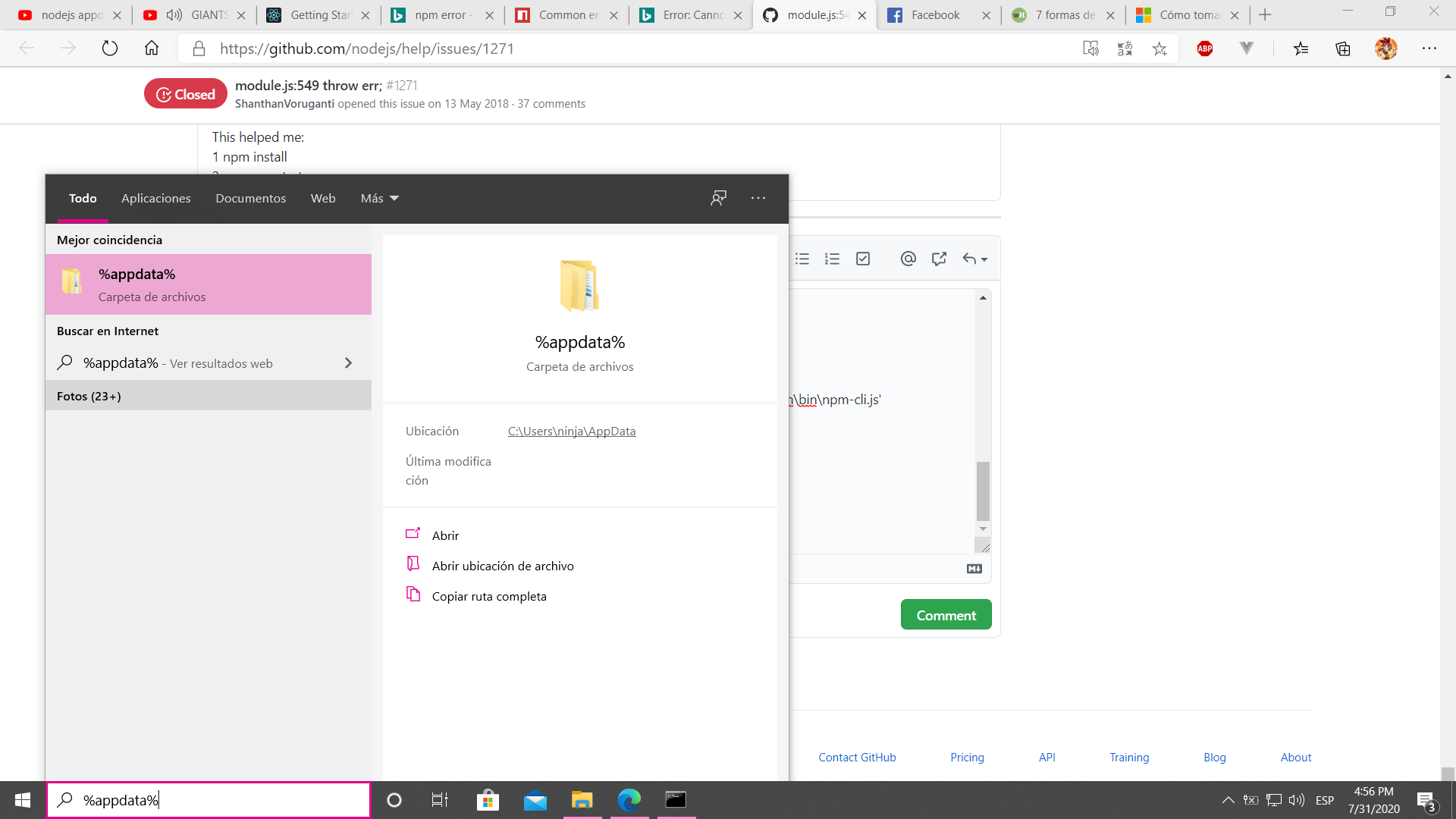1456x819 pixels.
Task: Open the Adblock Plus extension
Action: 1205,48
